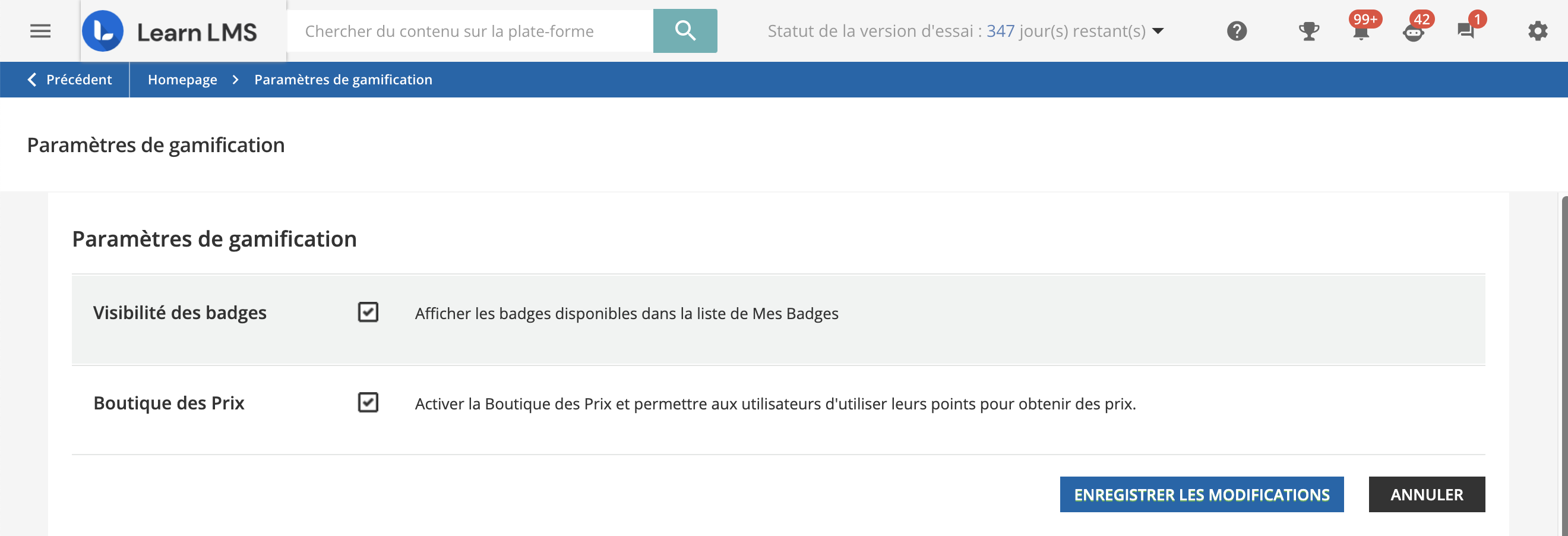
Task: Go back with Précédent button
Action: 69,80
